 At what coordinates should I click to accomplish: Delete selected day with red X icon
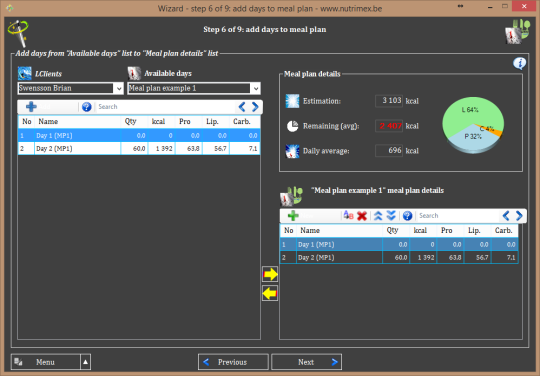point(362,216)
